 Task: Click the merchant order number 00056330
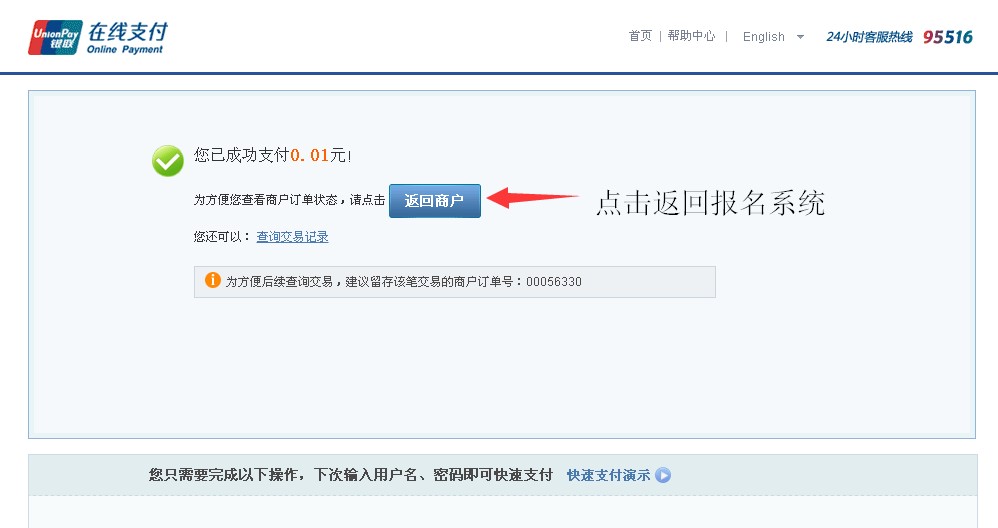[x=554, y=282]
